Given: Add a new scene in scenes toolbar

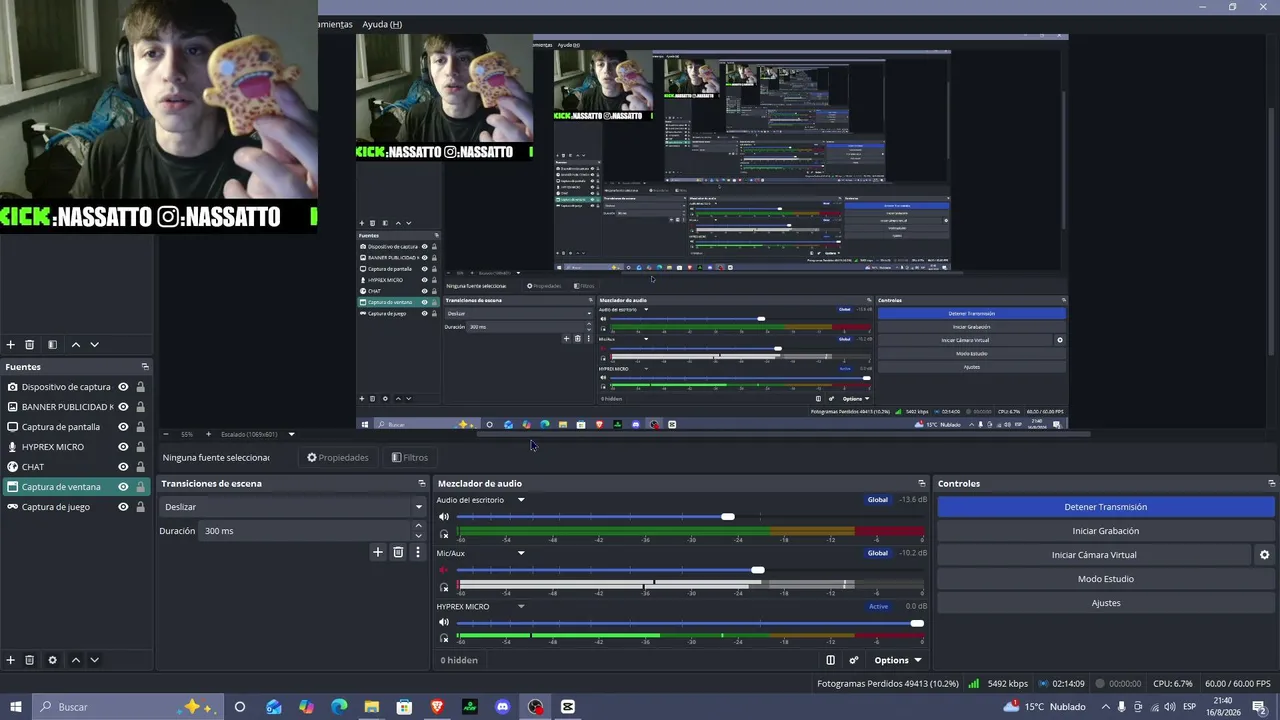Looking at the screenshot, I should tap(11, 345).
